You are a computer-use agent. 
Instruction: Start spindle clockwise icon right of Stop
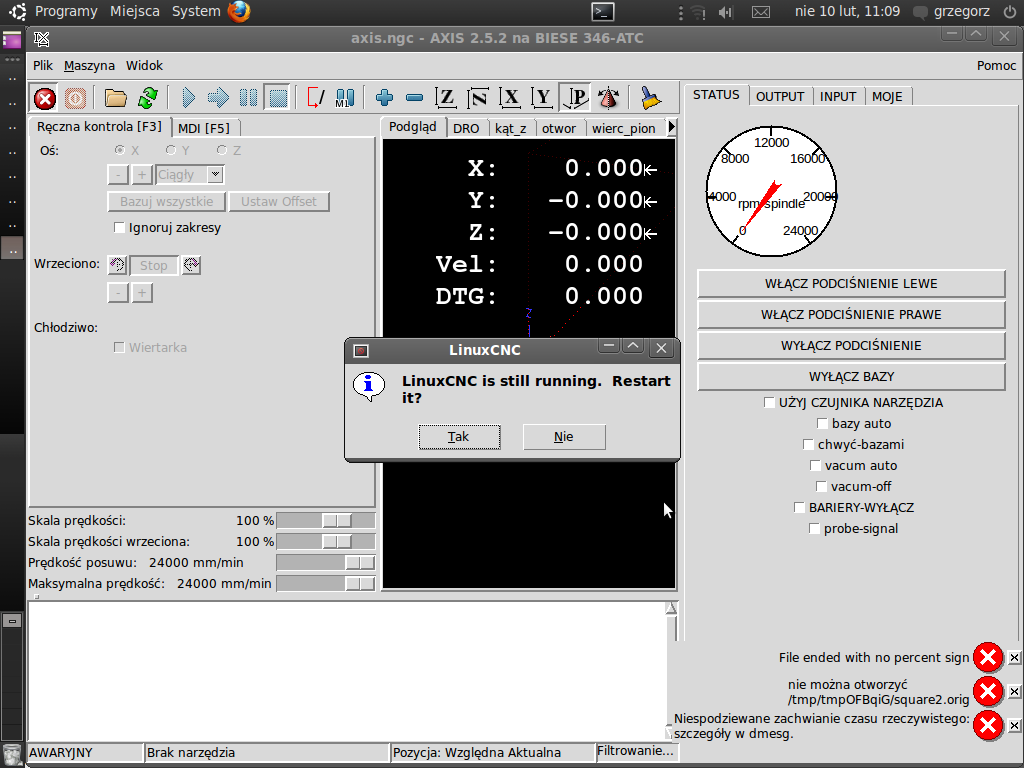191,265
